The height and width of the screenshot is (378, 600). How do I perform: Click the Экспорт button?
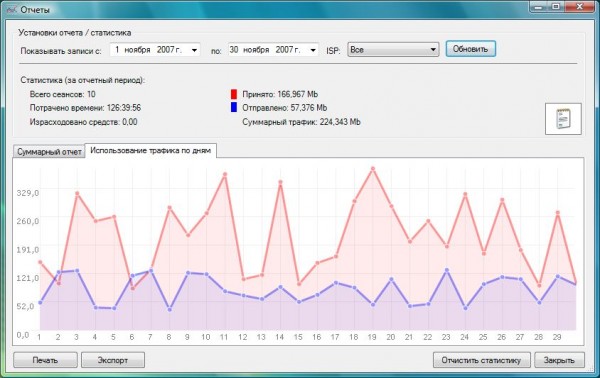113,360
